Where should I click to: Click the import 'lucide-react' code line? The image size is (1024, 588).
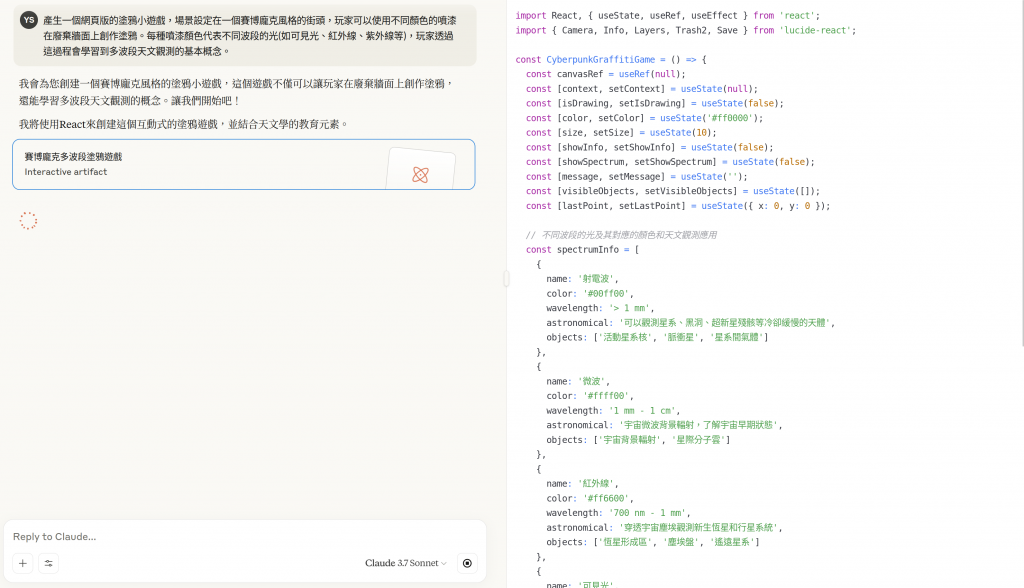pyautogui.click(x=686, y=30)
